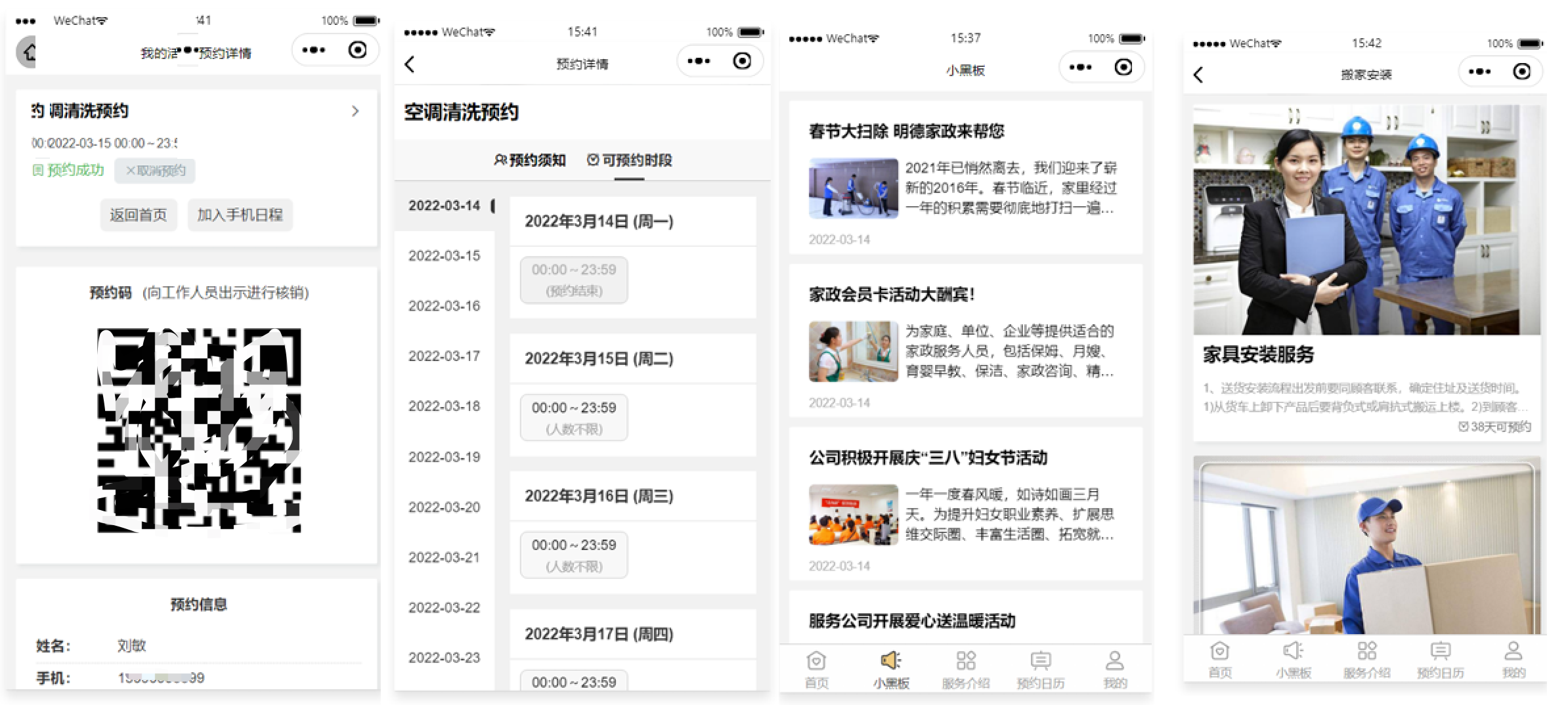Click 取消预约 button
1568x705 pixels.
[155, 171]
